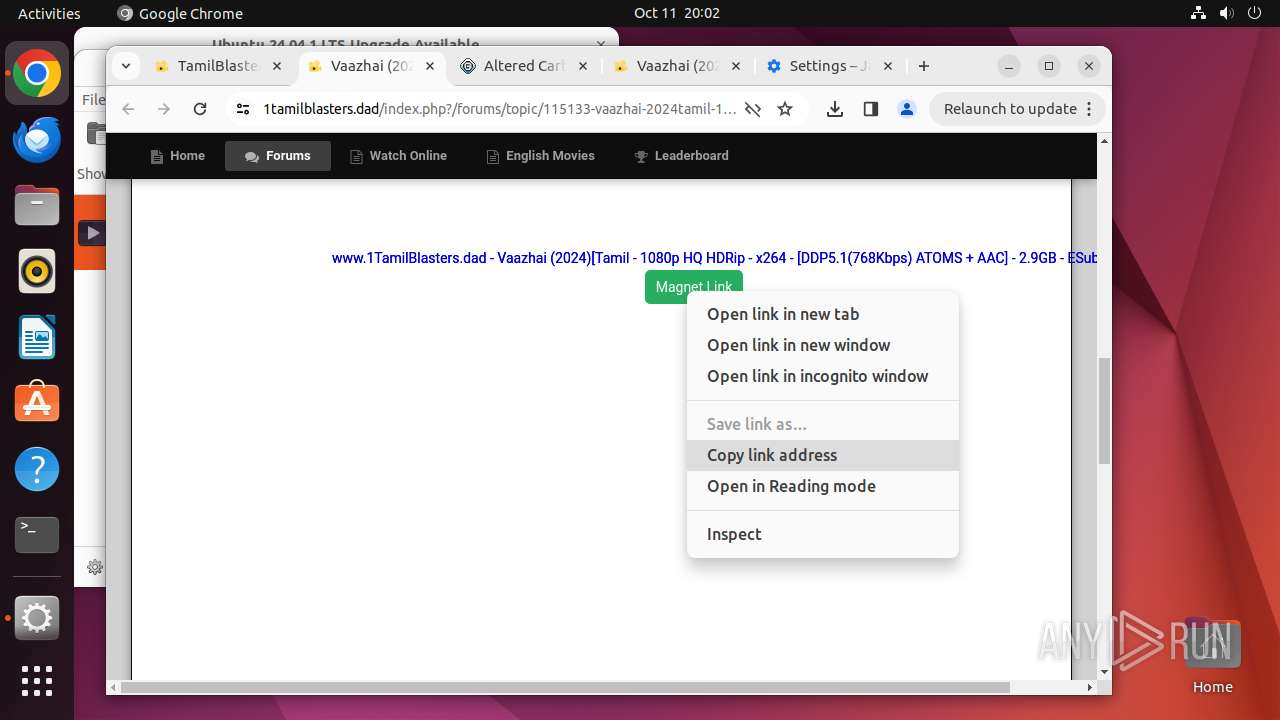Toggle Chrome side panel
The image size is (1280, 720).
(x=871, y=109)
